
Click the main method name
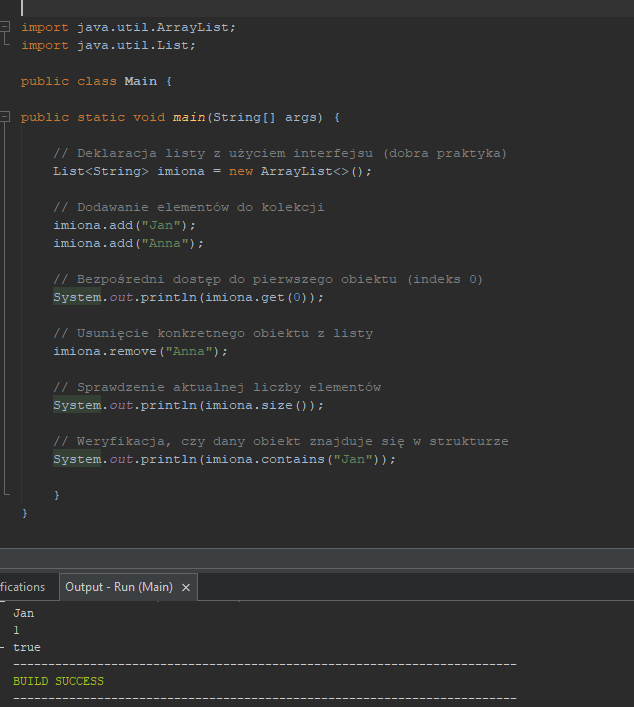point(189,117)
